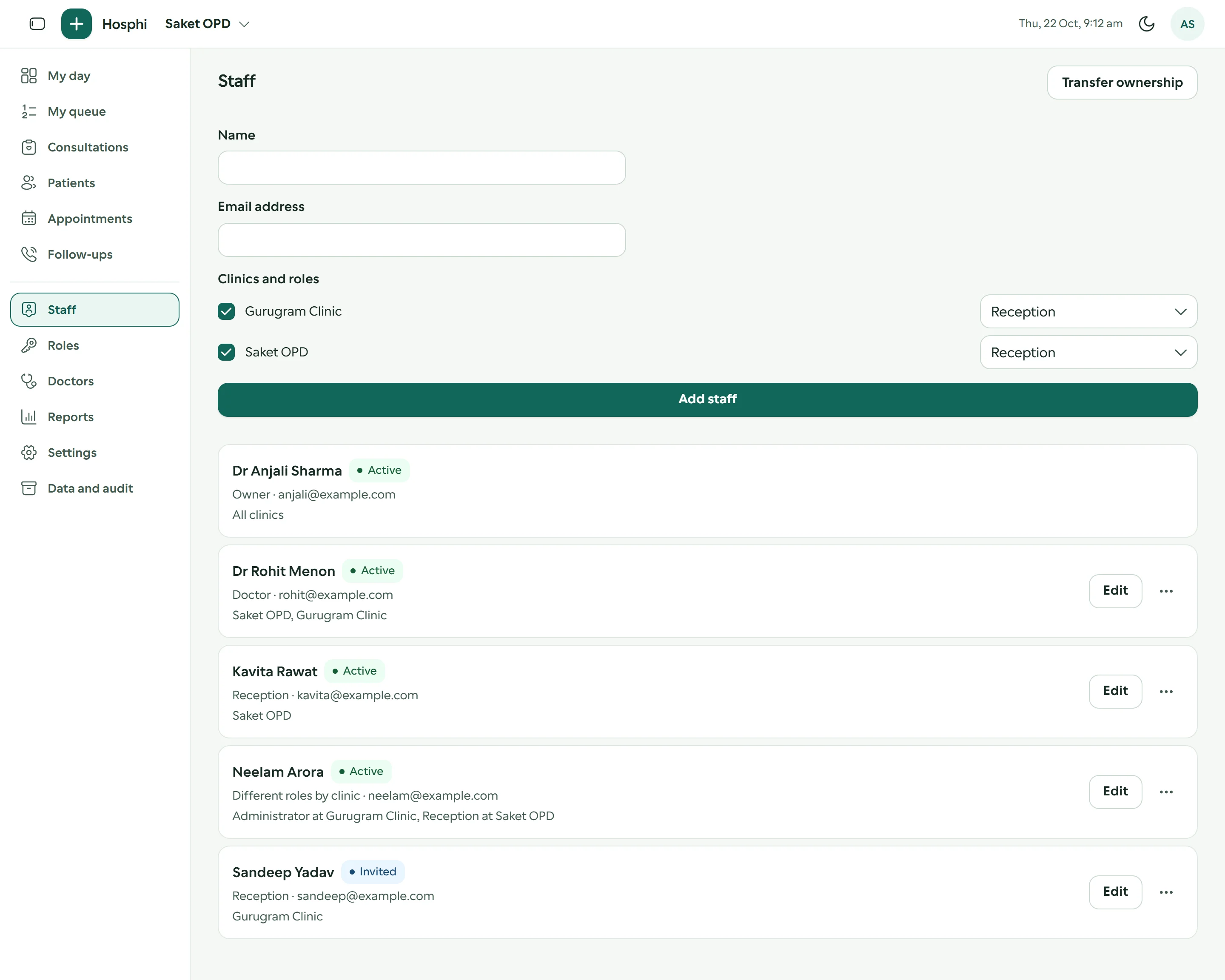The image size is (1225, 980).
Task: Click the Invited status badge
Action: tap(373, 872)
